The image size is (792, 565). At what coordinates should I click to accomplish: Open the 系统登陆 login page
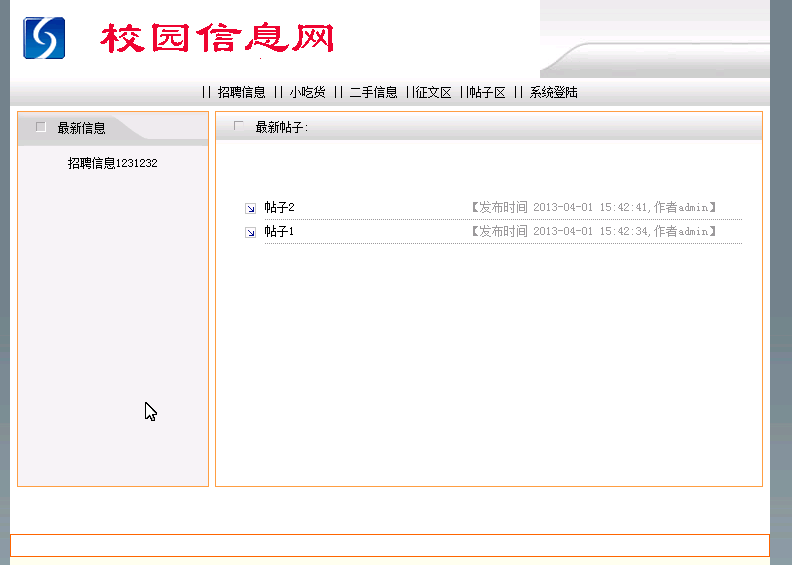pos(553,92)
